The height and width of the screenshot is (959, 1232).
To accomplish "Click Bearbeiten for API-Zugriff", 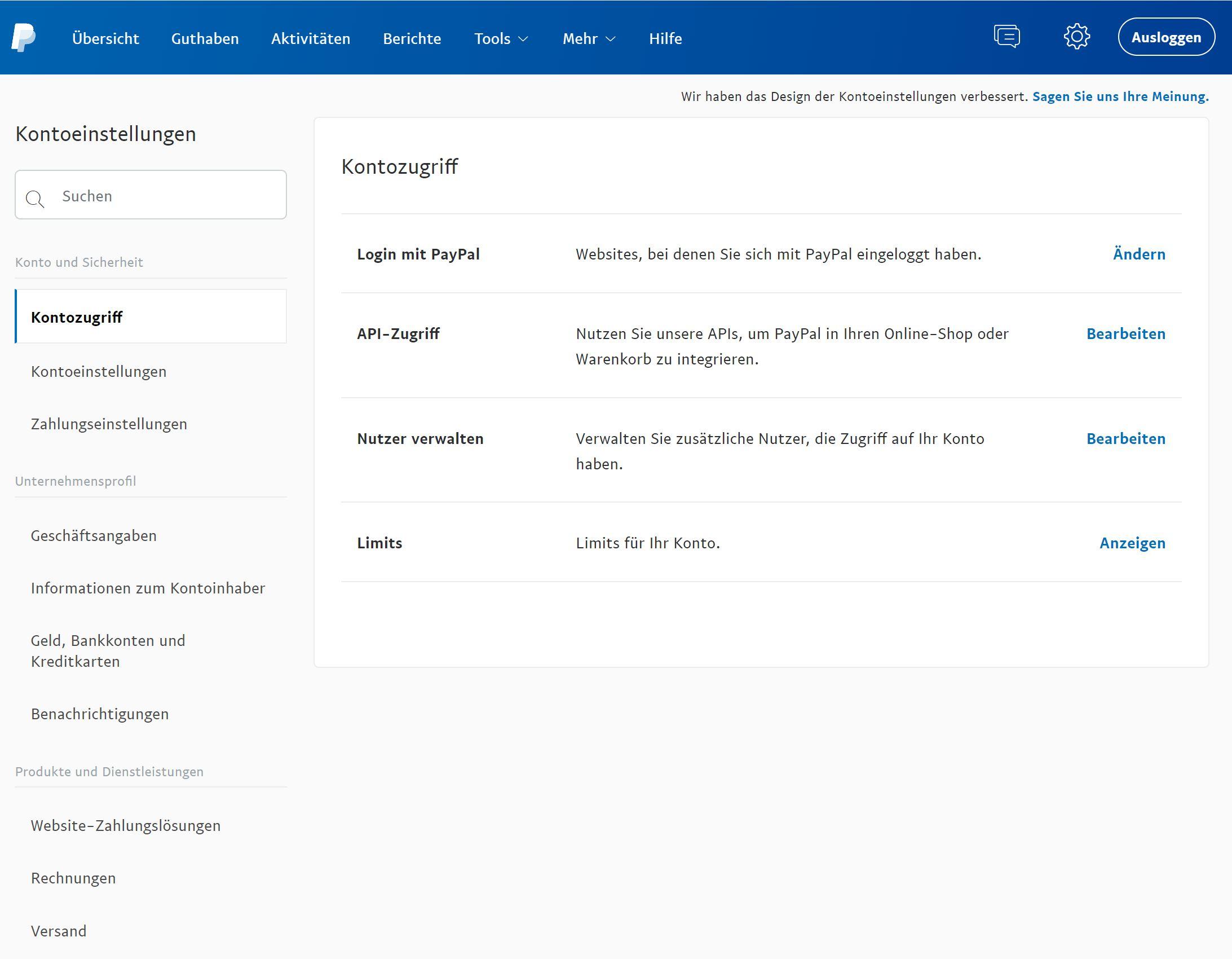I will [1126, 333].
